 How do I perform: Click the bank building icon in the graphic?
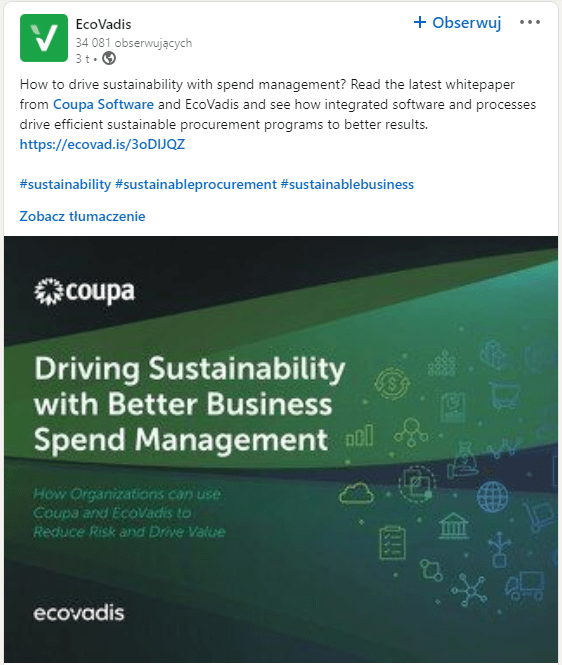click(x=453, y=525)
